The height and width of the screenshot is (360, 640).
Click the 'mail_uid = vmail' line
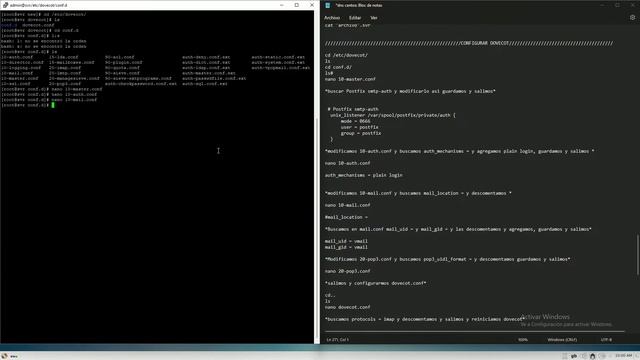tap(346, 241)
